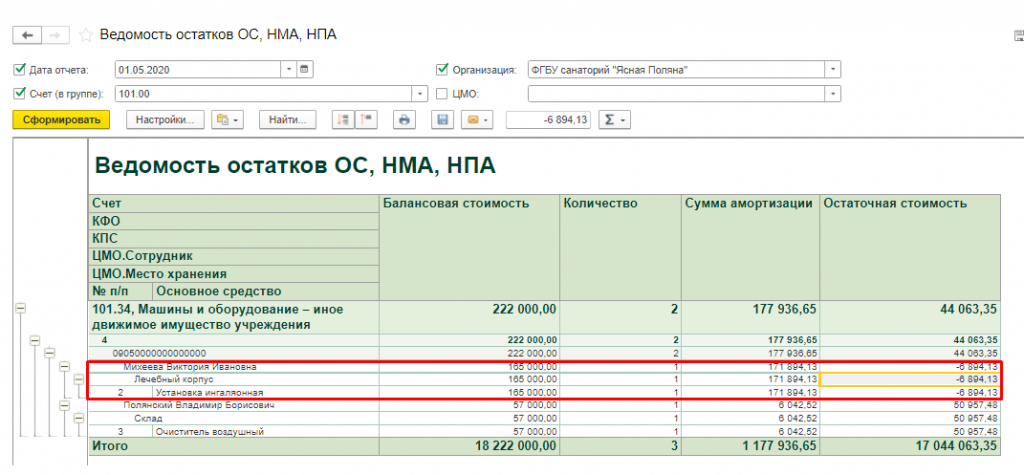
Task: Add report to favorites with star icon
Action: [x=85, y=35]
